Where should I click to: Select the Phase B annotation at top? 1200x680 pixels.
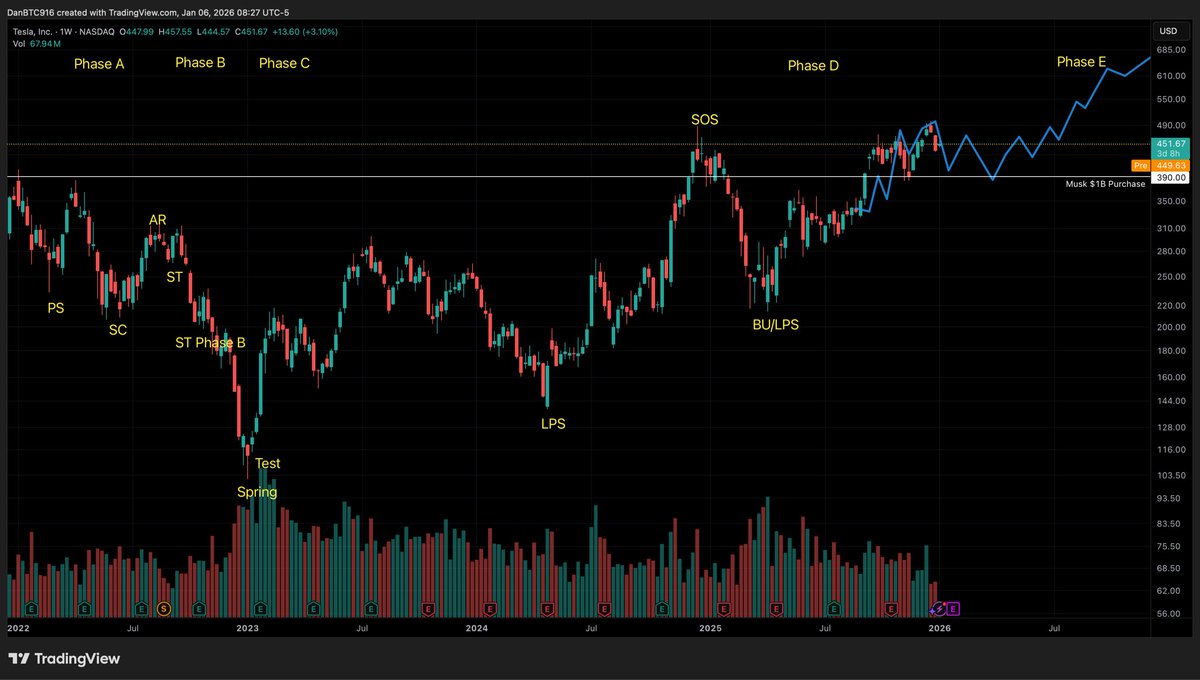(x=200, y=62)
